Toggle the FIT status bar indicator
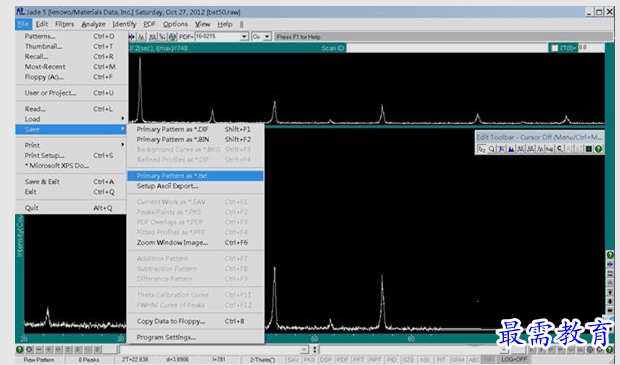This screenshot has width=620, height=365. click(440, 359)
